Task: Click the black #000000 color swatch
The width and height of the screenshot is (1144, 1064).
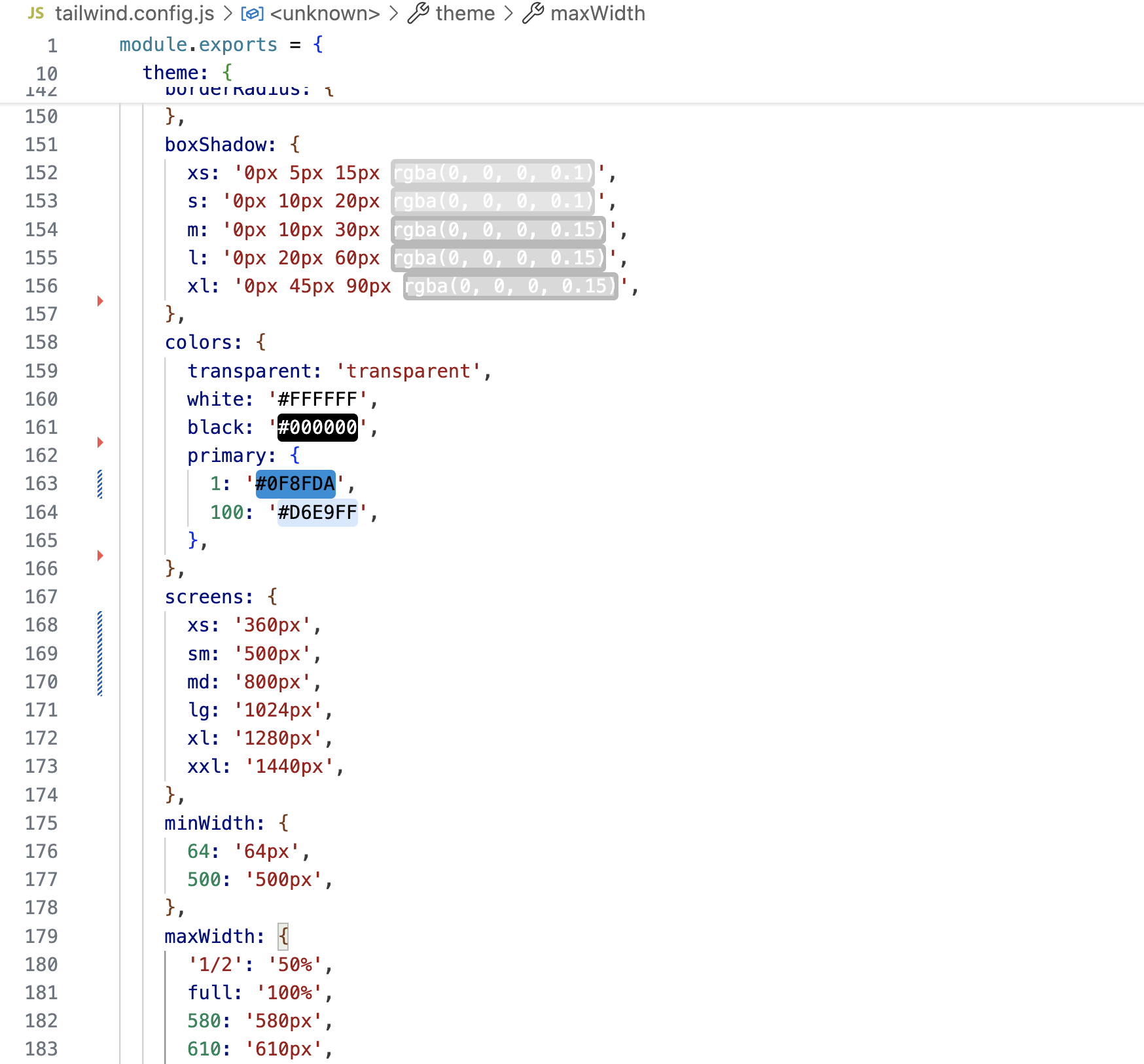Action: (317, 428)
